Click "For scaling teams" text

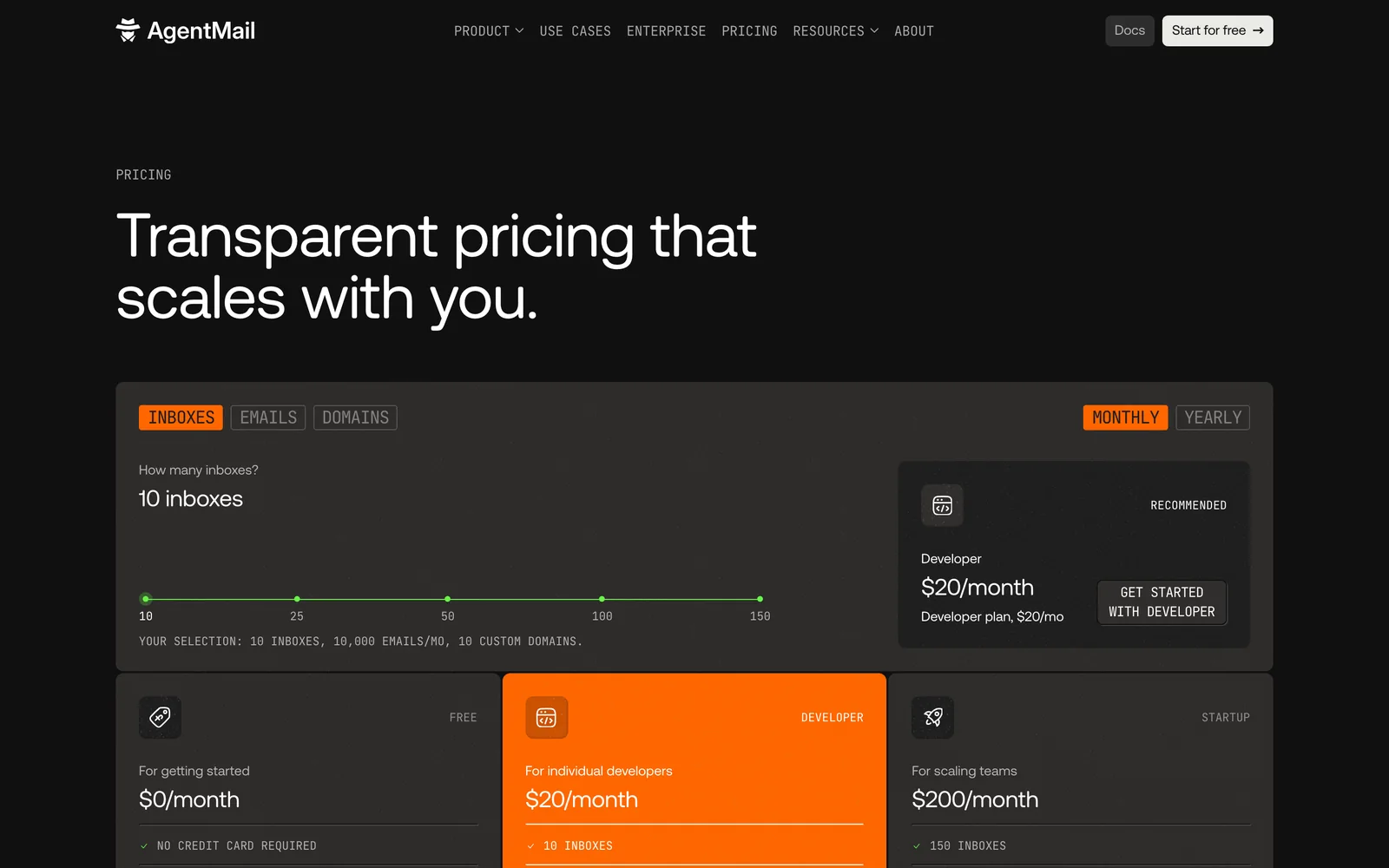point(964,771)
